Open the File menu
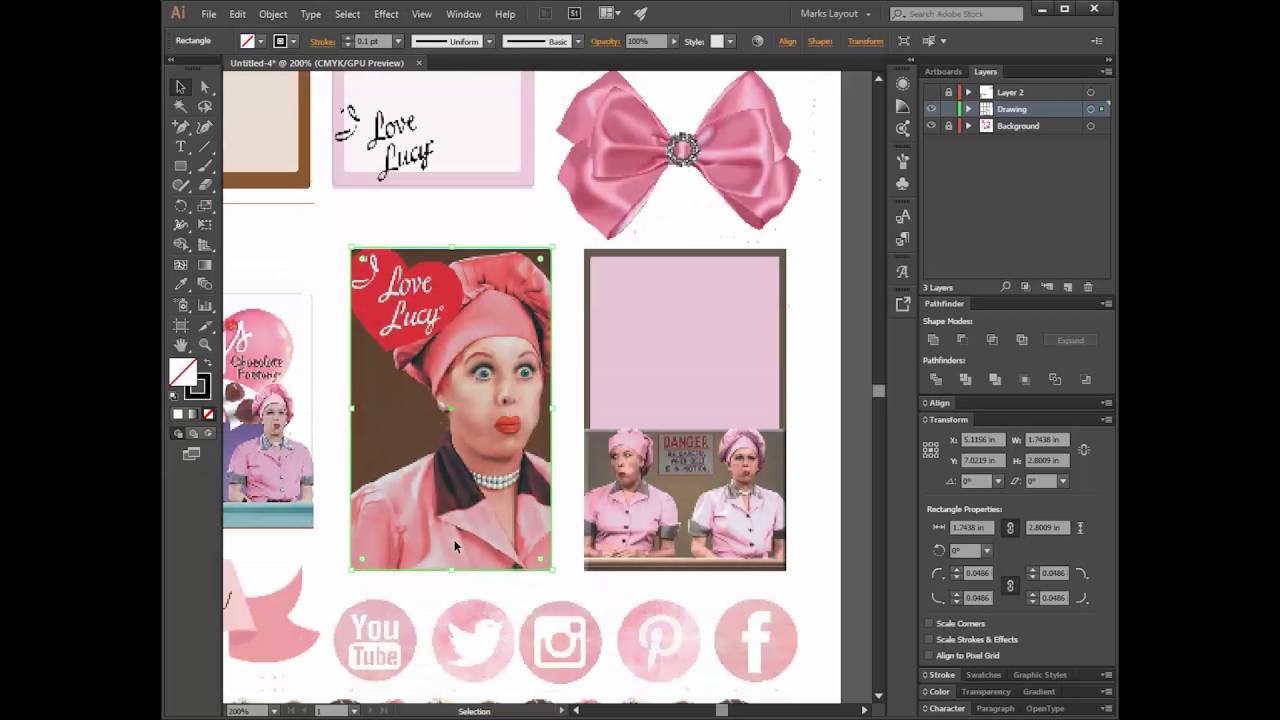This screenshot has width=1280, height=720. (209, 14)
